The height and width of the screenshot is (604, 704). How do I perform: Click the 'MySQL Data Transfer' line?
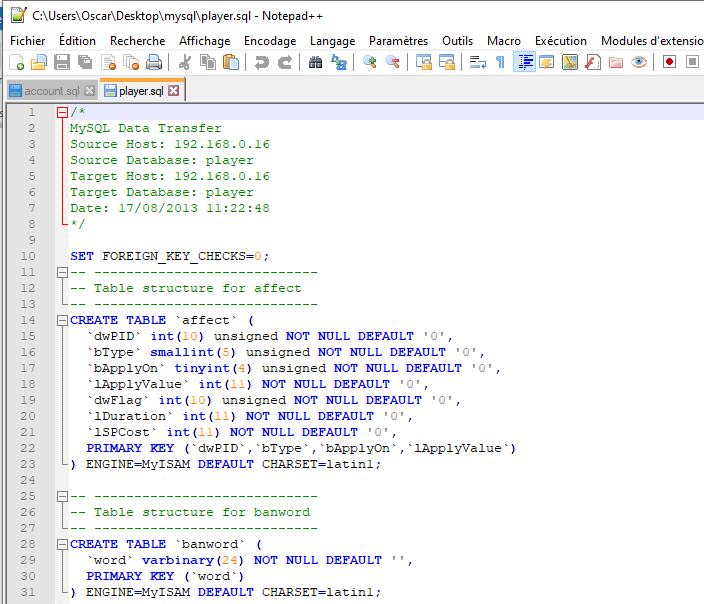coord(145,128)
